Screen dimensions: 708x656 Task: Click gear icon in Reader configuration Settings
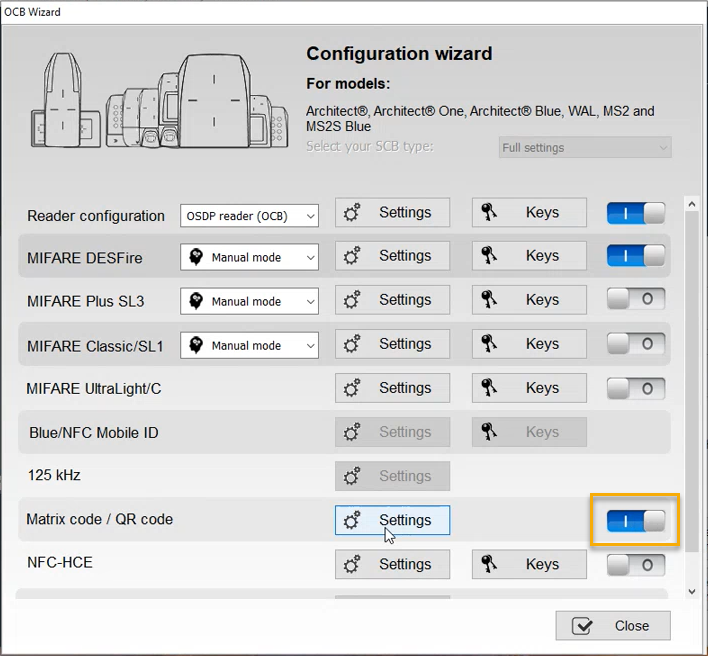[x=352, y=213]
